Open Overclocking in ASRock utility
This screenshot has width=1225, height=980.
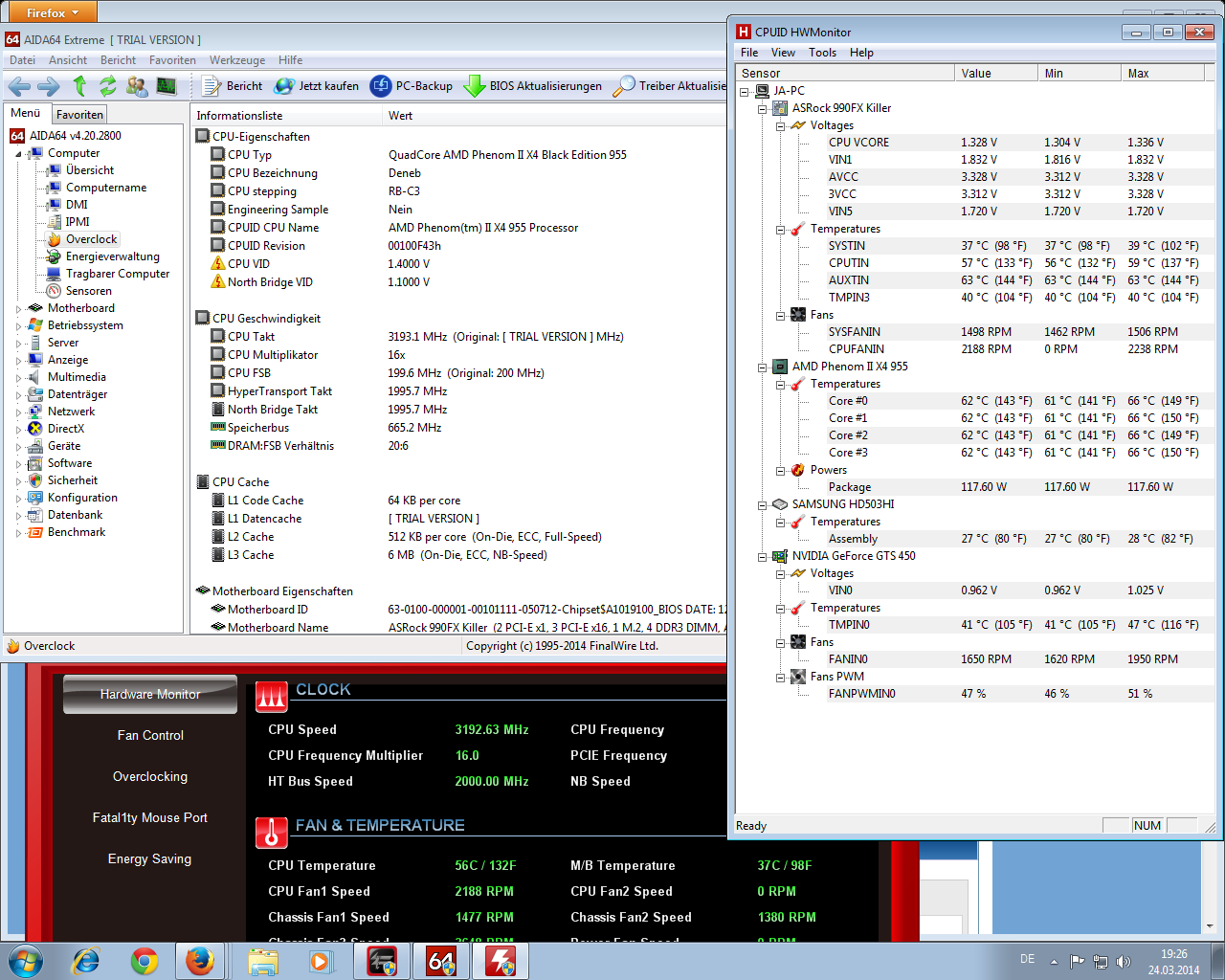pyautogui.click(x=150, y=777)
